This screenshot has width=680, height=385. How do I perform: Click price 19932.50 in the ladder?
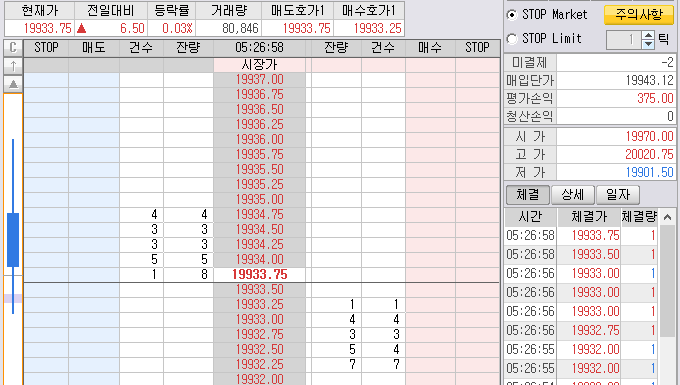coord(259,349)
